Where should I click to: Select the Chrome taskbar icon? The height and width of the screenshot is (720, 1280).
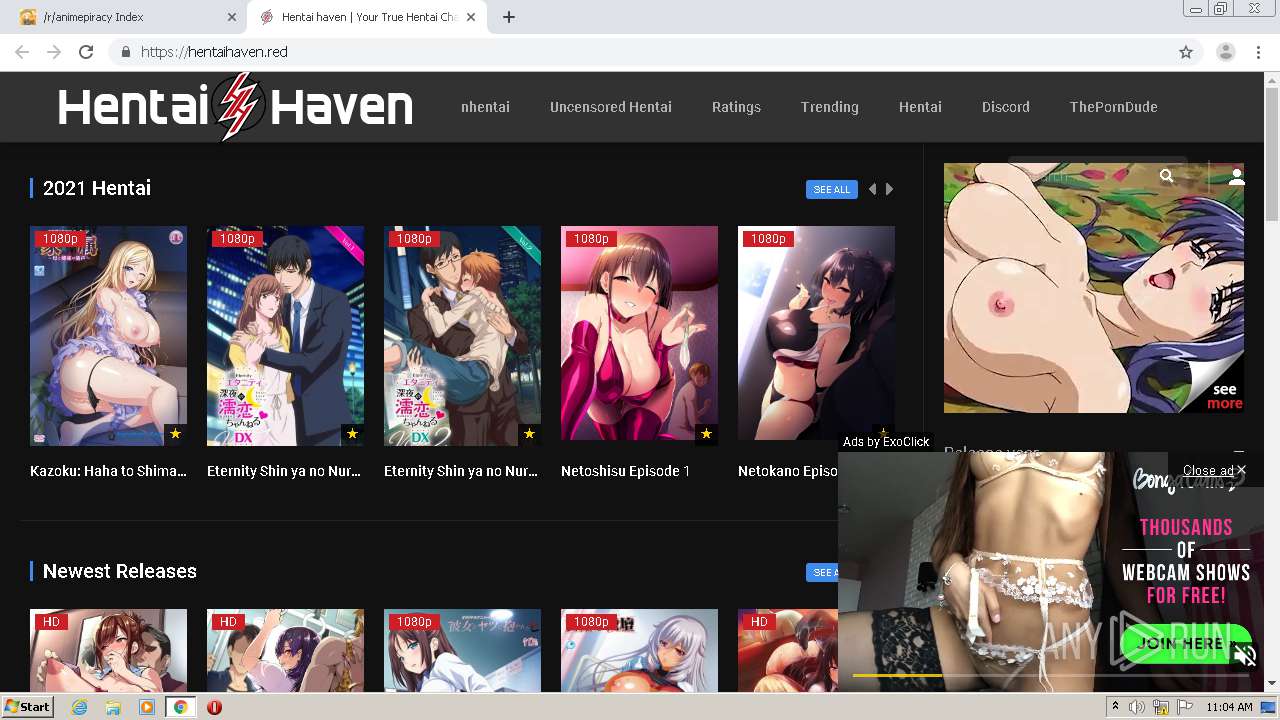(x=181, y=707)
